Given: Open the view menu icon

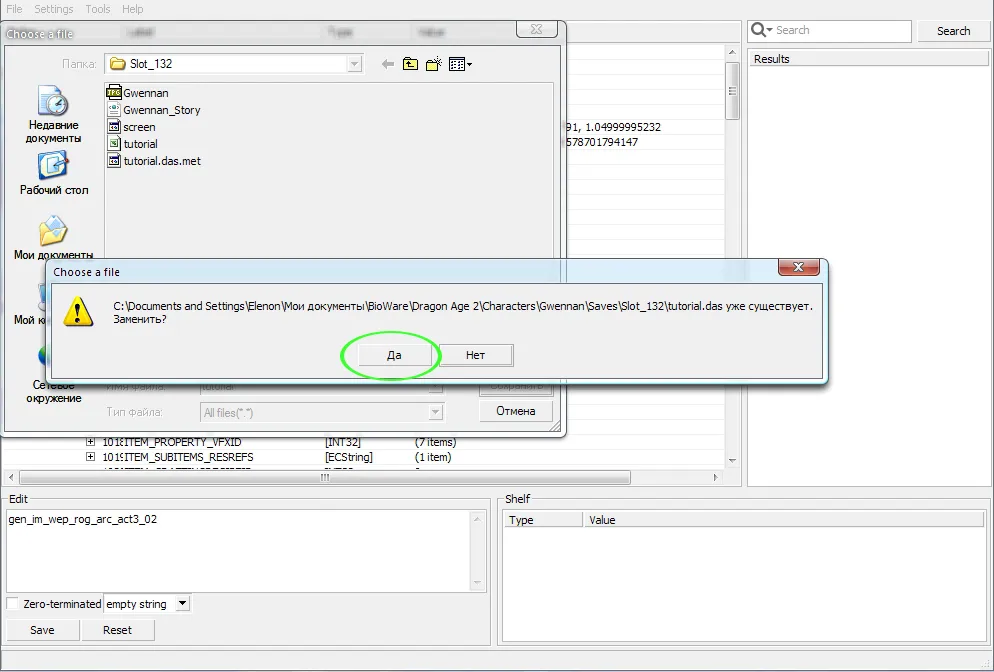Looking at the screenshot, I should 460,64.
